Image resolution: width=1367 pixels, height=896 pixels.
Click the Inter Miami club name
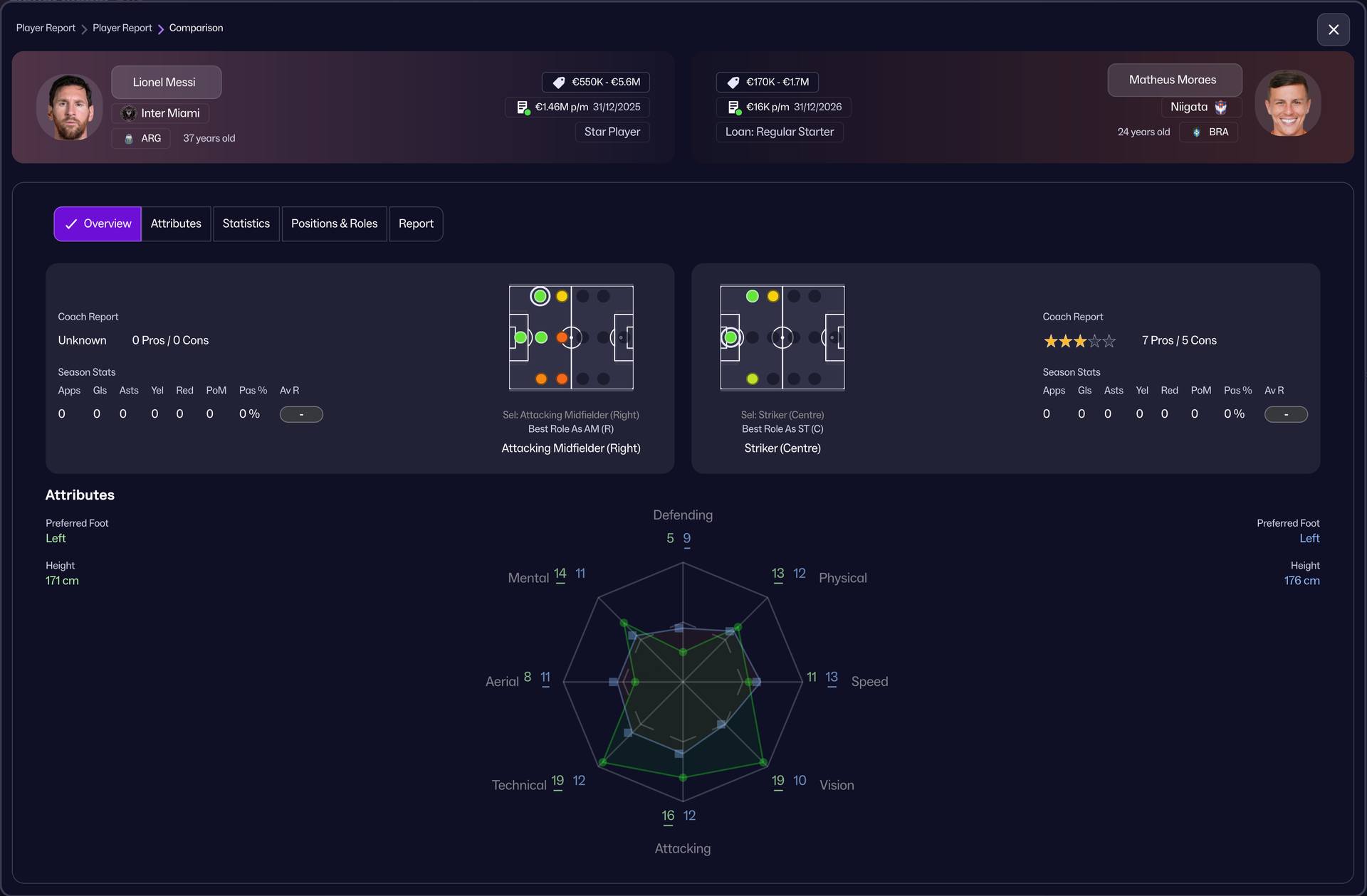pyautogui.click(x=170, y=113)
